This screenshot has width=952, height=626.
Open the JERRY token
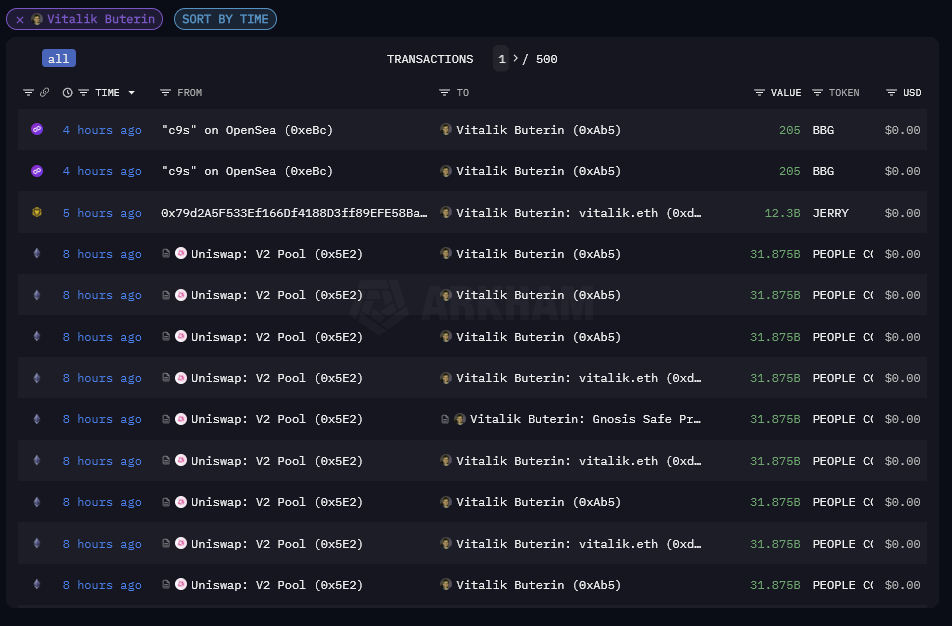pyautogui.click(x=831, y=213)
